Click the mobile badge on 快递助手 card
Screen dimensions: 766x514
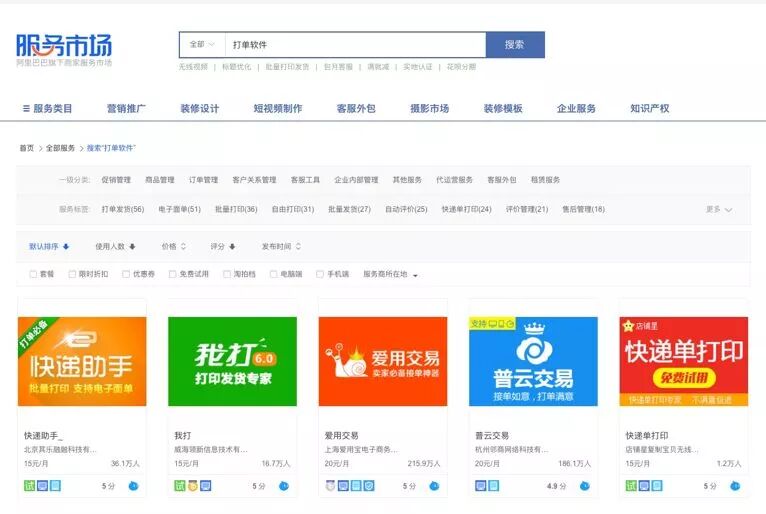coord(55,486)
